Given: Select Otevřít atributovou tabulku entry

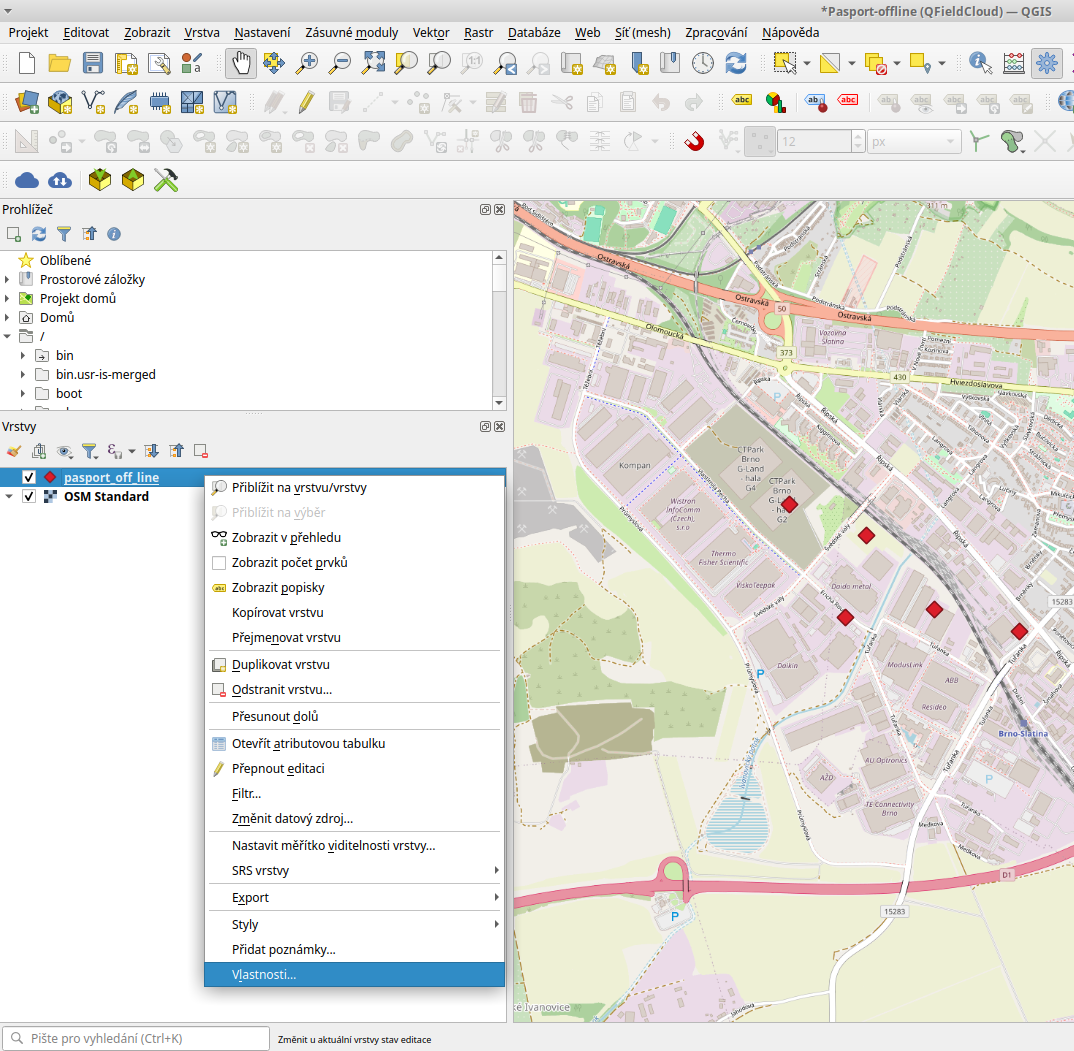Looking at the screenshot, I should point(308,743).
